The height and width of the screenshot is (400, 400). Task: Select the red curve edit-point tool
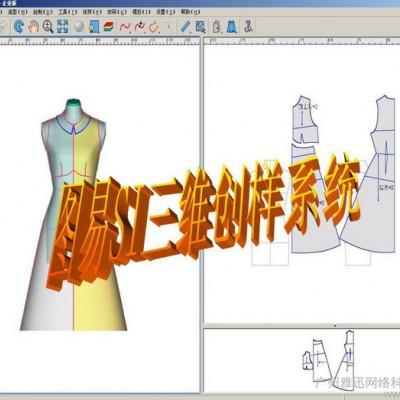140,27
